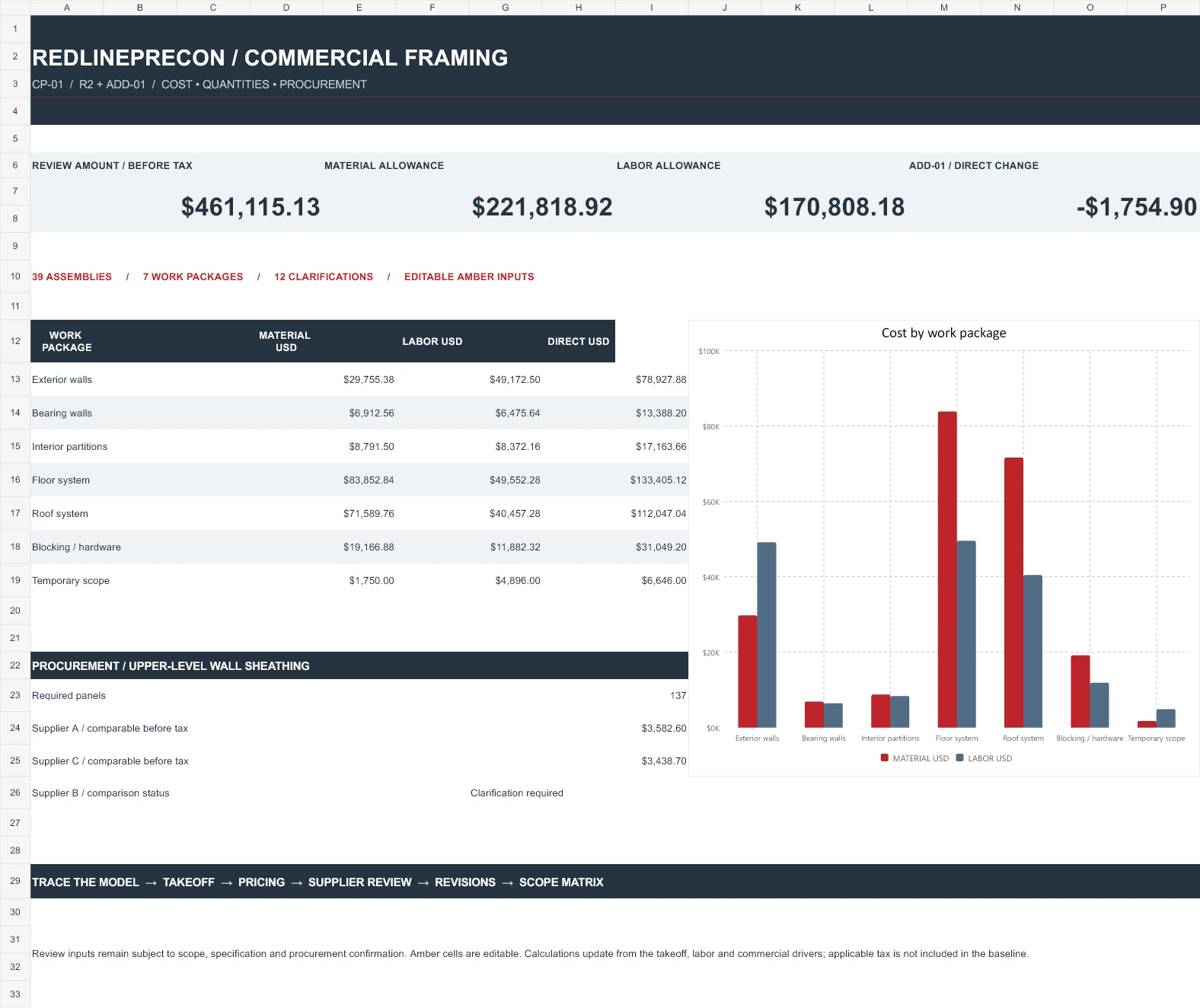Click the review inputs disclaimer note text
Image resolution: width=1200 pixels, height=1008 pixels.
[x=530, y=954]
